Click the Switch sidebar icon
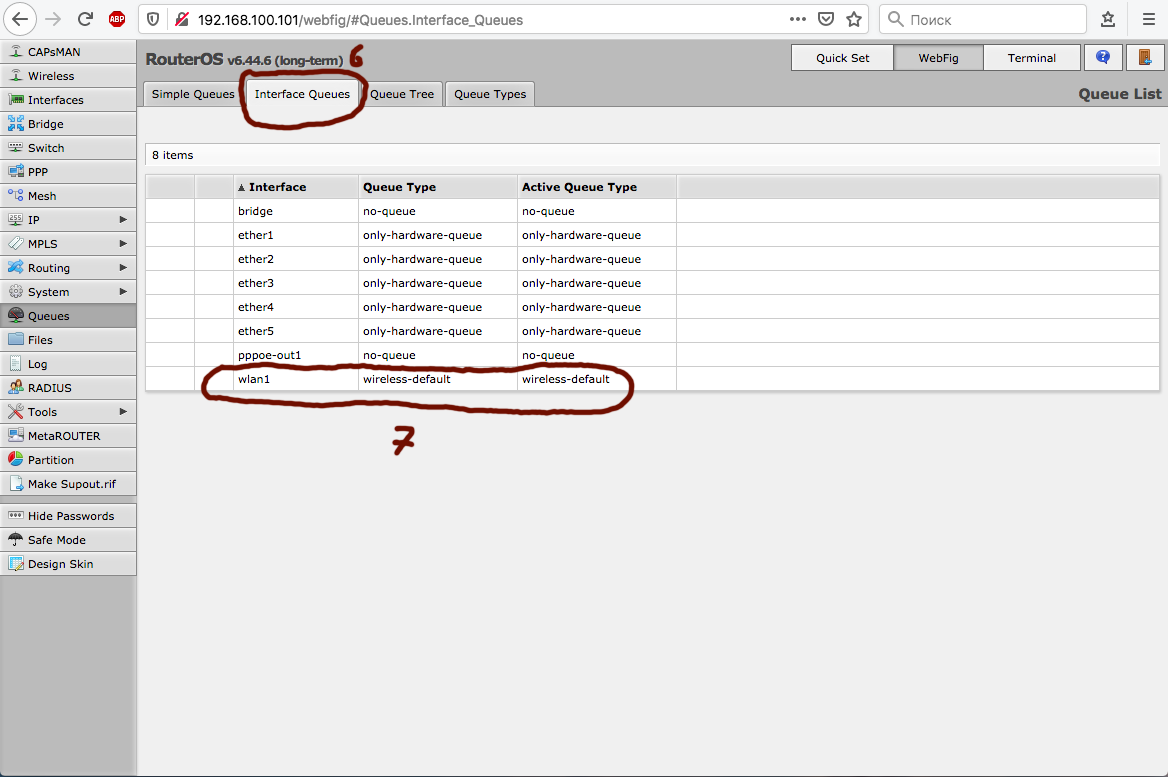This screenshot has height=777, width=1168. (16, 148)
